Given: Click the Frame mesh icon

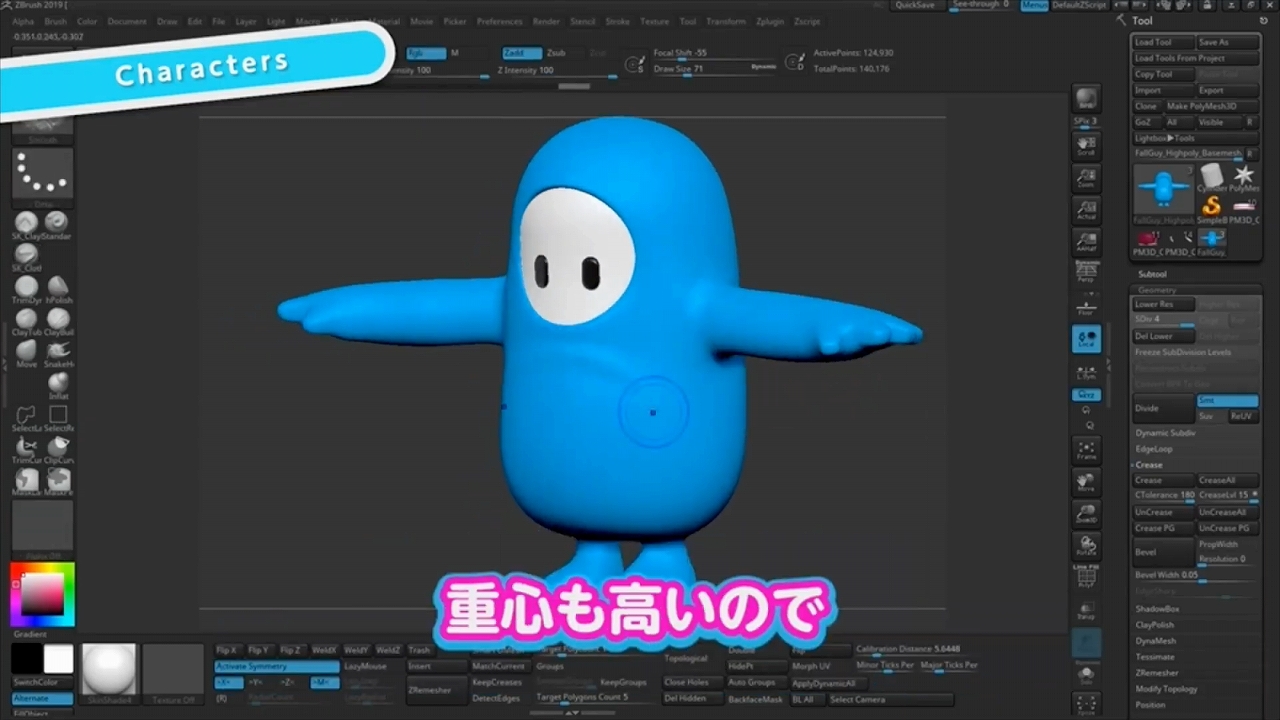Looking at the screenshot, I should 1086,449.
